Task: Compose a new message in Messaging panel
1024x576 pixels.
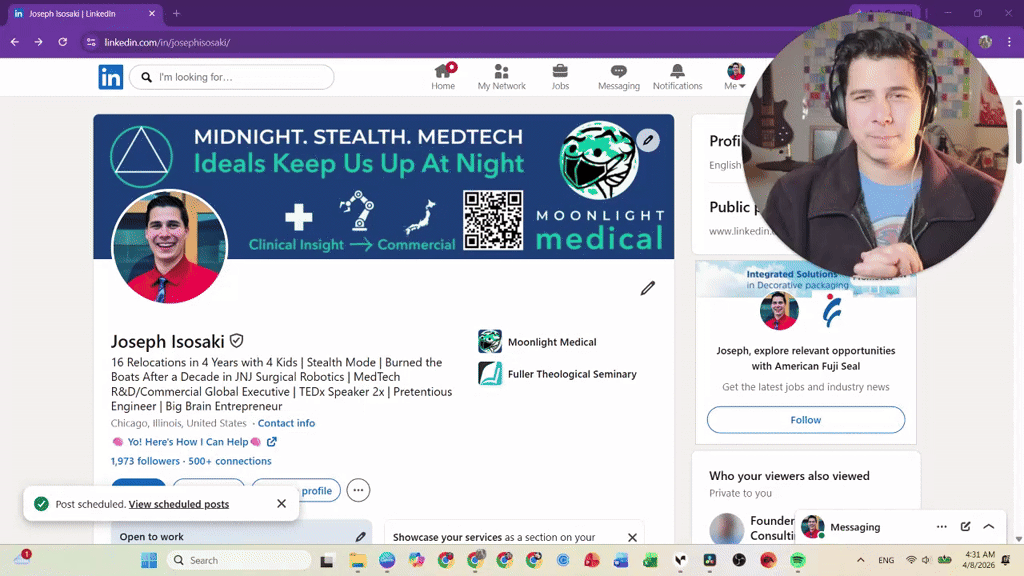Action: click(965, 526)
